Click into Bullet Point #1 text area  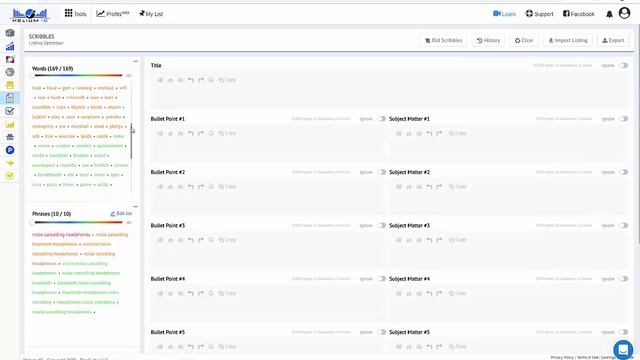click(x=268, y=150)
